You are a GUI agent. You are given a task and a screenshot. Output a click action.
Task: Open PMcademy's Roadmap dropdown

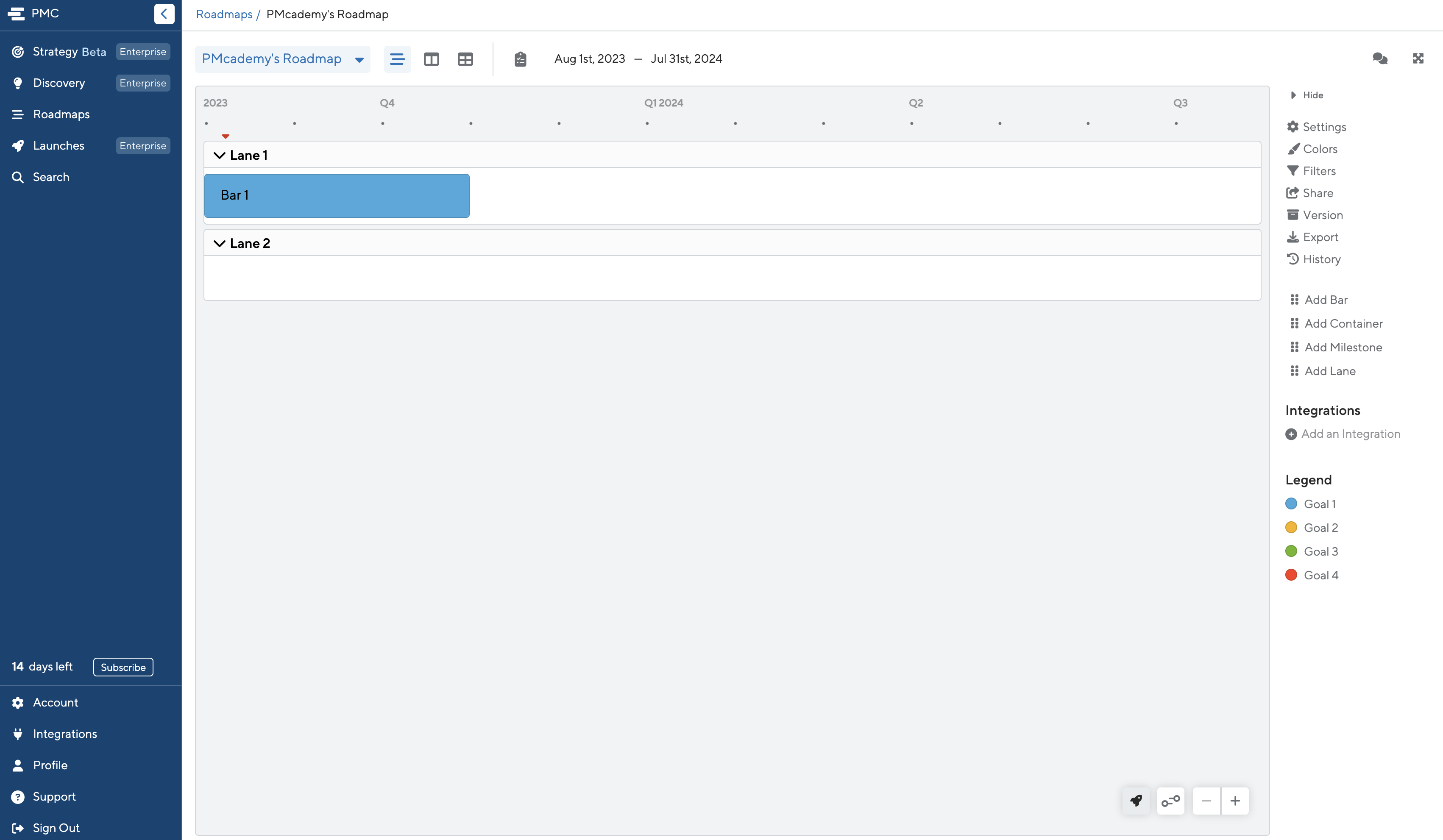[x=282, y=59]
